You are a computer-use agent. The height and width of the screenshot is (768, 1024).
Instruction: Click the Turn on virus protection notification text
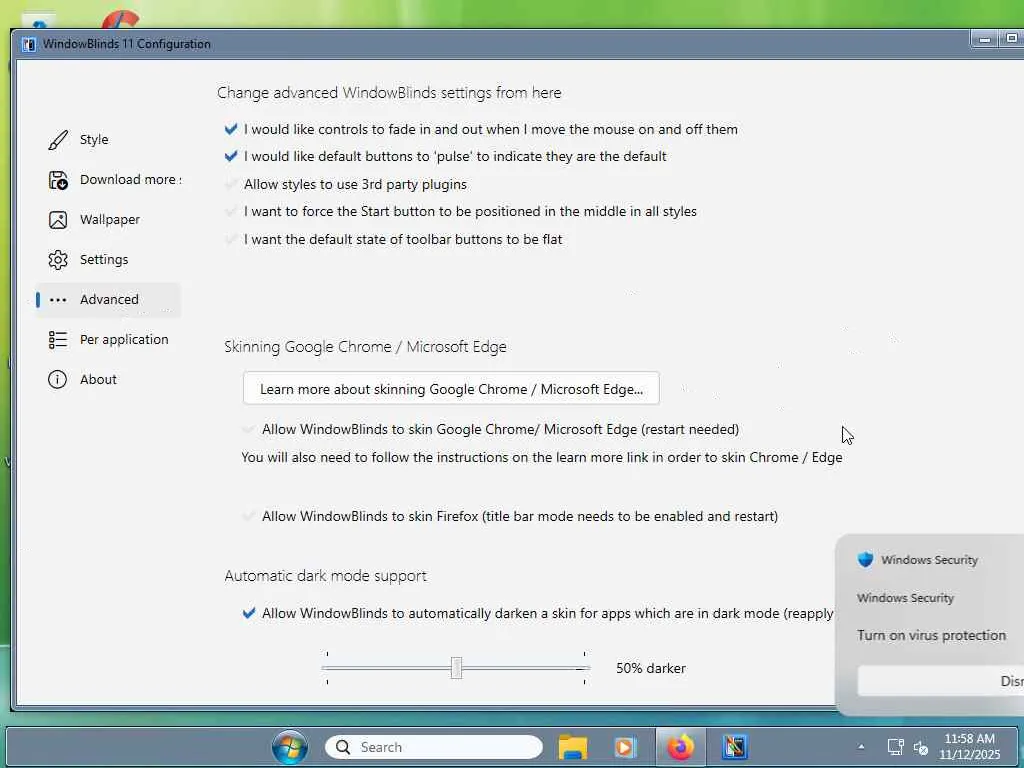click(x=931, y=635)
